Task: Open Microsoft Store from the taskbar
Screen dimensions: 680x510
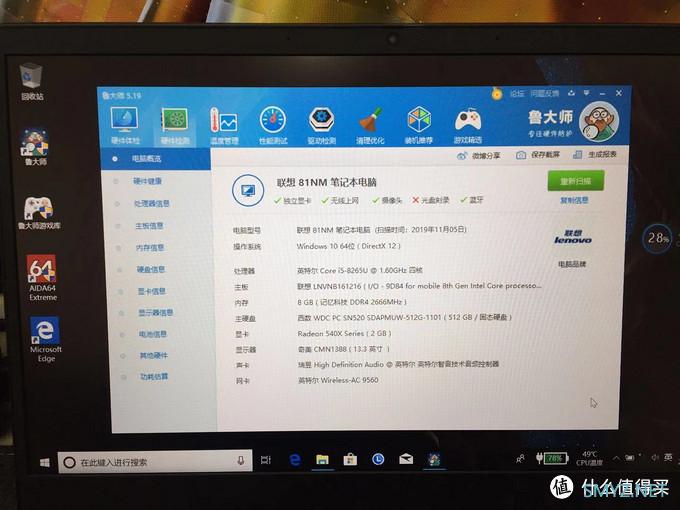Action: [350, 459]
